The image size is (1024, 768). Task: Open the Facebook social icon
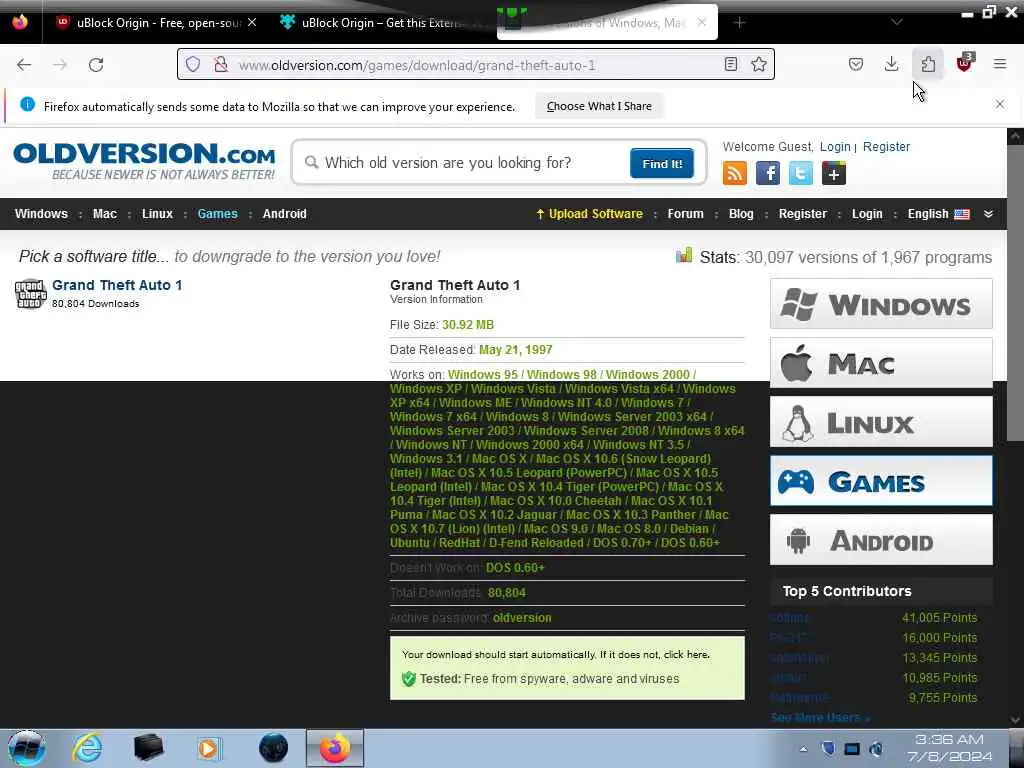tap(767, 173)
